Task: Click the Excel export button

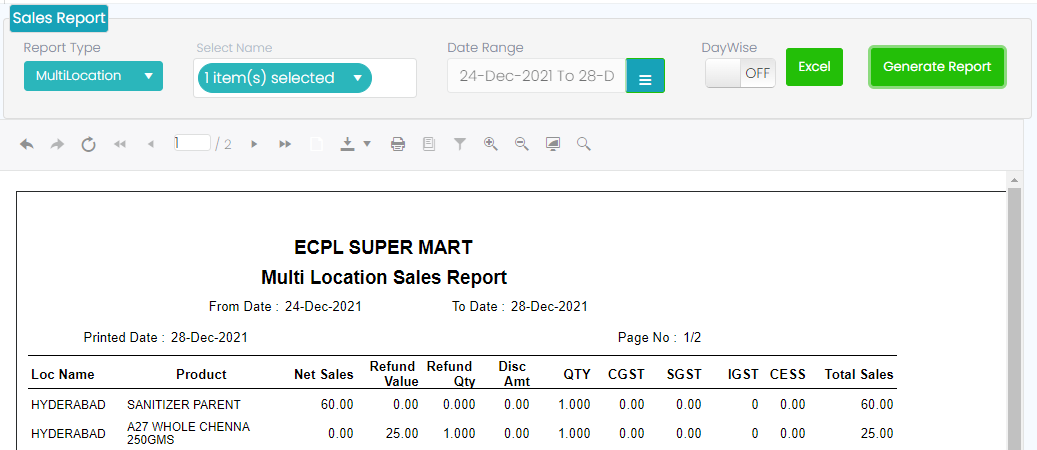Action: point(814,67)
